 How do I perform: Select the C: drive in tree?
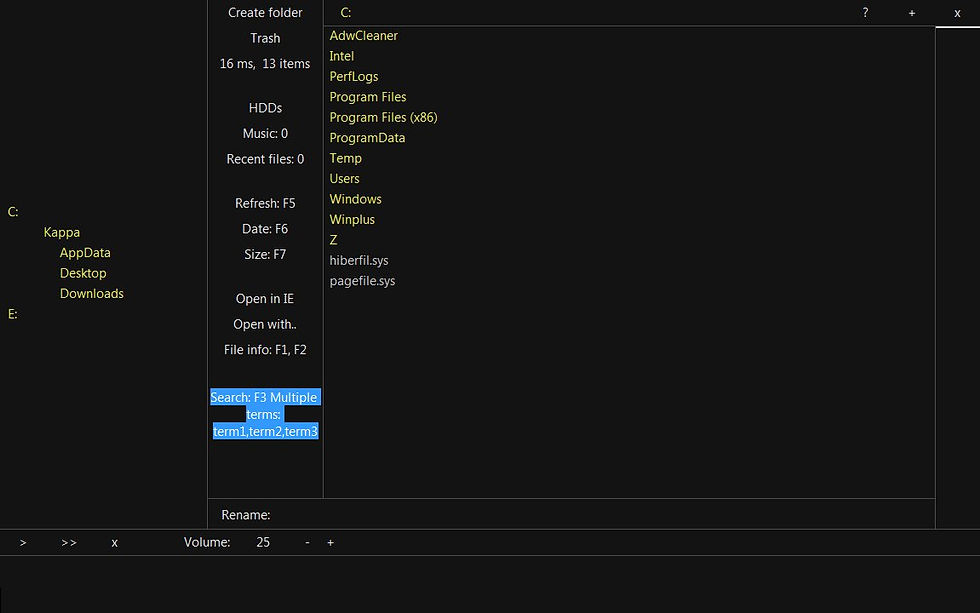(13, 212)
